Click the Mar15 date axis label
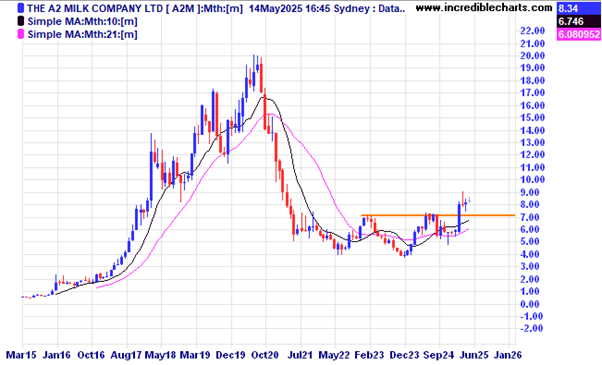Screen dimensions: 602x365 (22, 355)
